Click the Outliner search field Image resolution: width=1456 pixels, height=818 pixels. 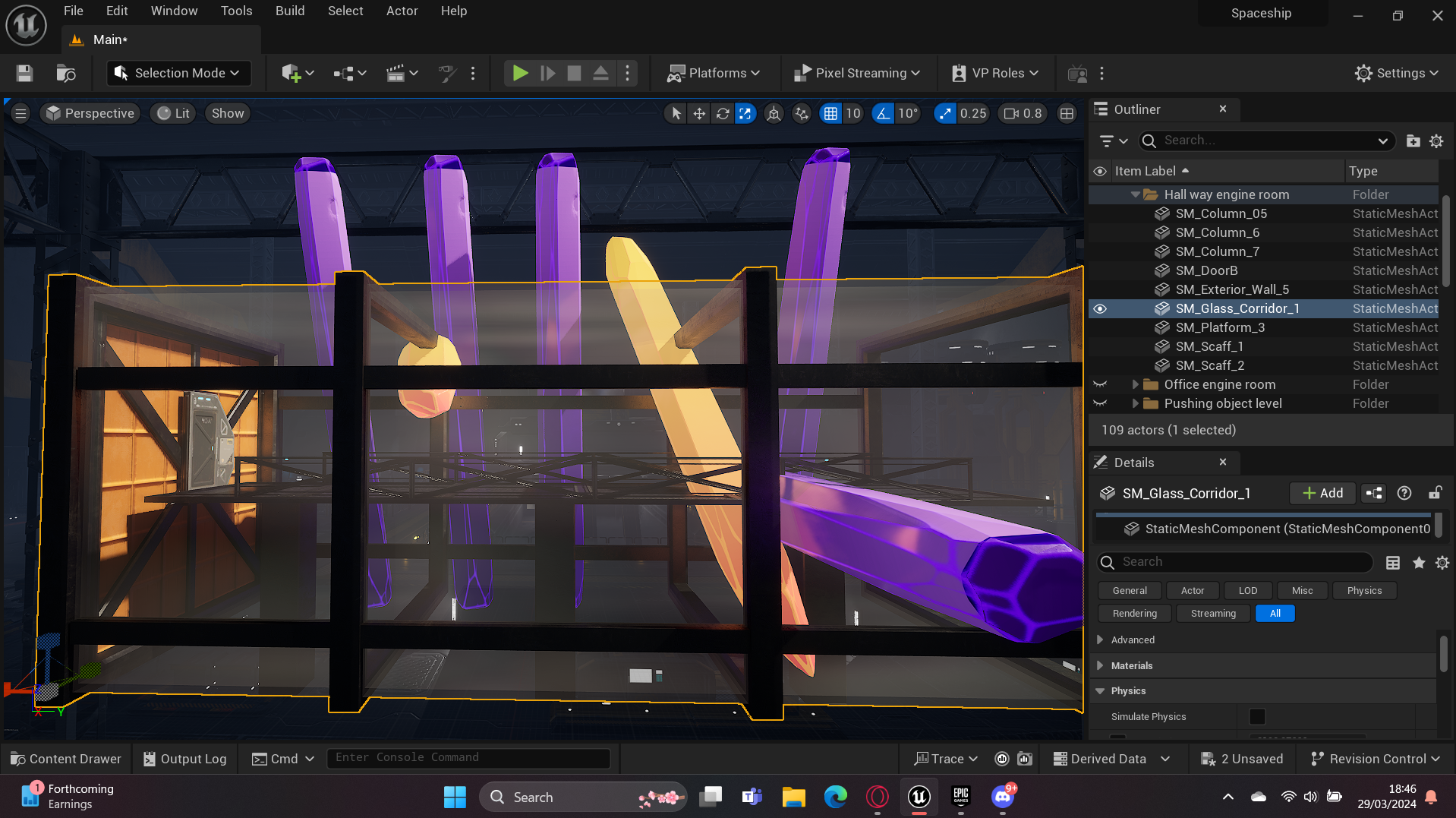[x=1266, y=141]
